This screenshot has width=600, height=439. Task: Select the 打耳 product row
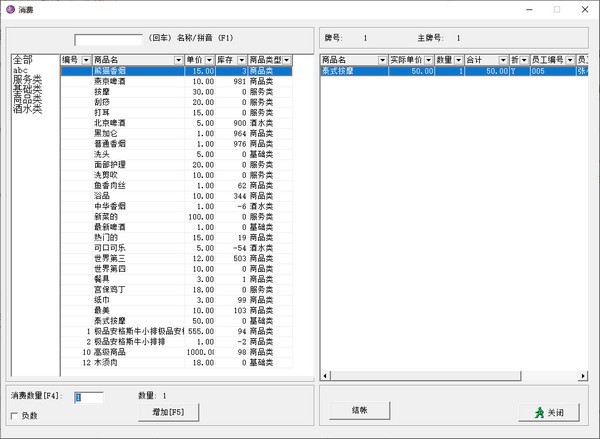click(177, 113)
